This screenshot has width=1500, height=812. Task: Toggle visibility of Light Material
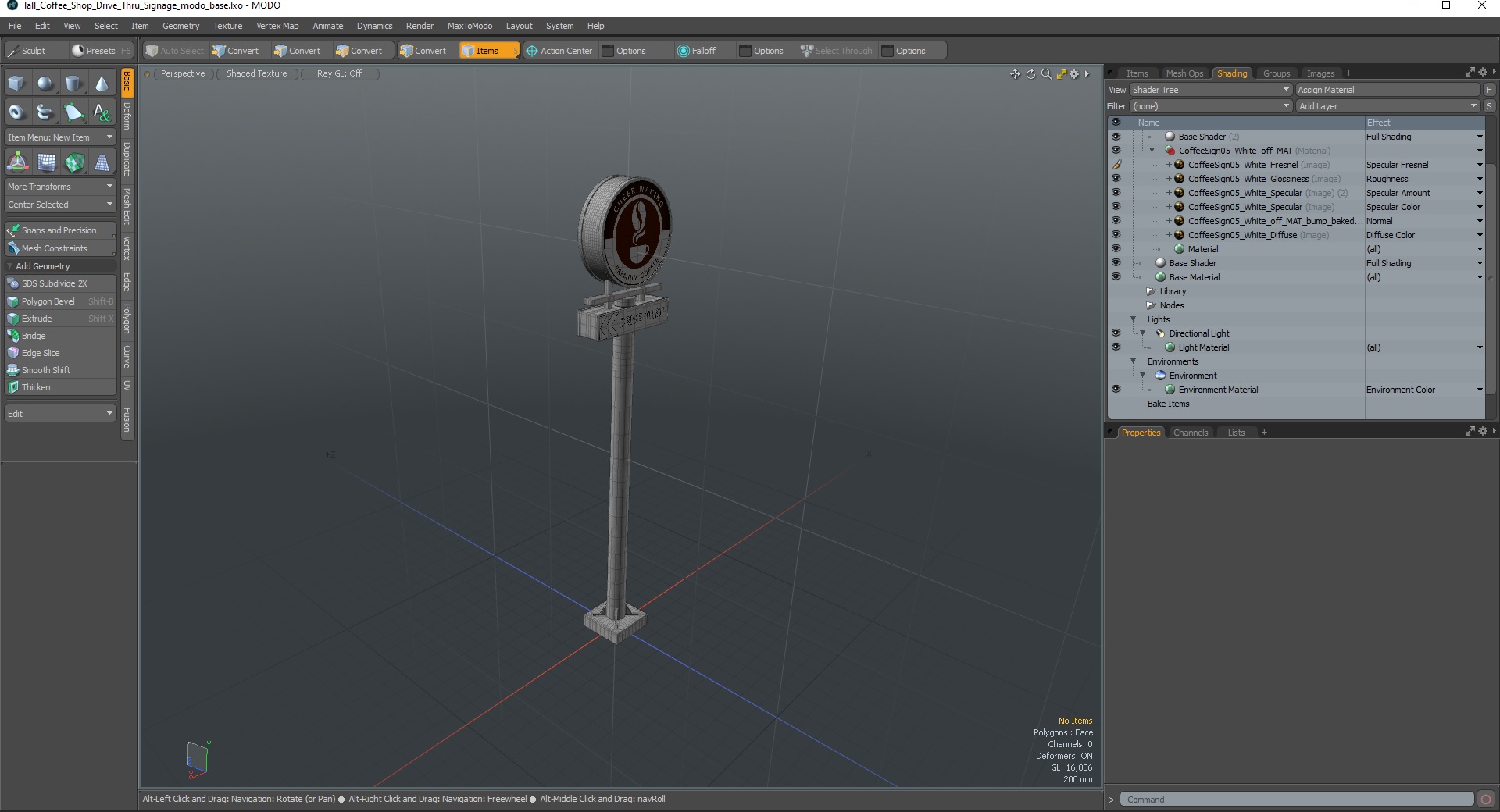tap(1116, 347)
